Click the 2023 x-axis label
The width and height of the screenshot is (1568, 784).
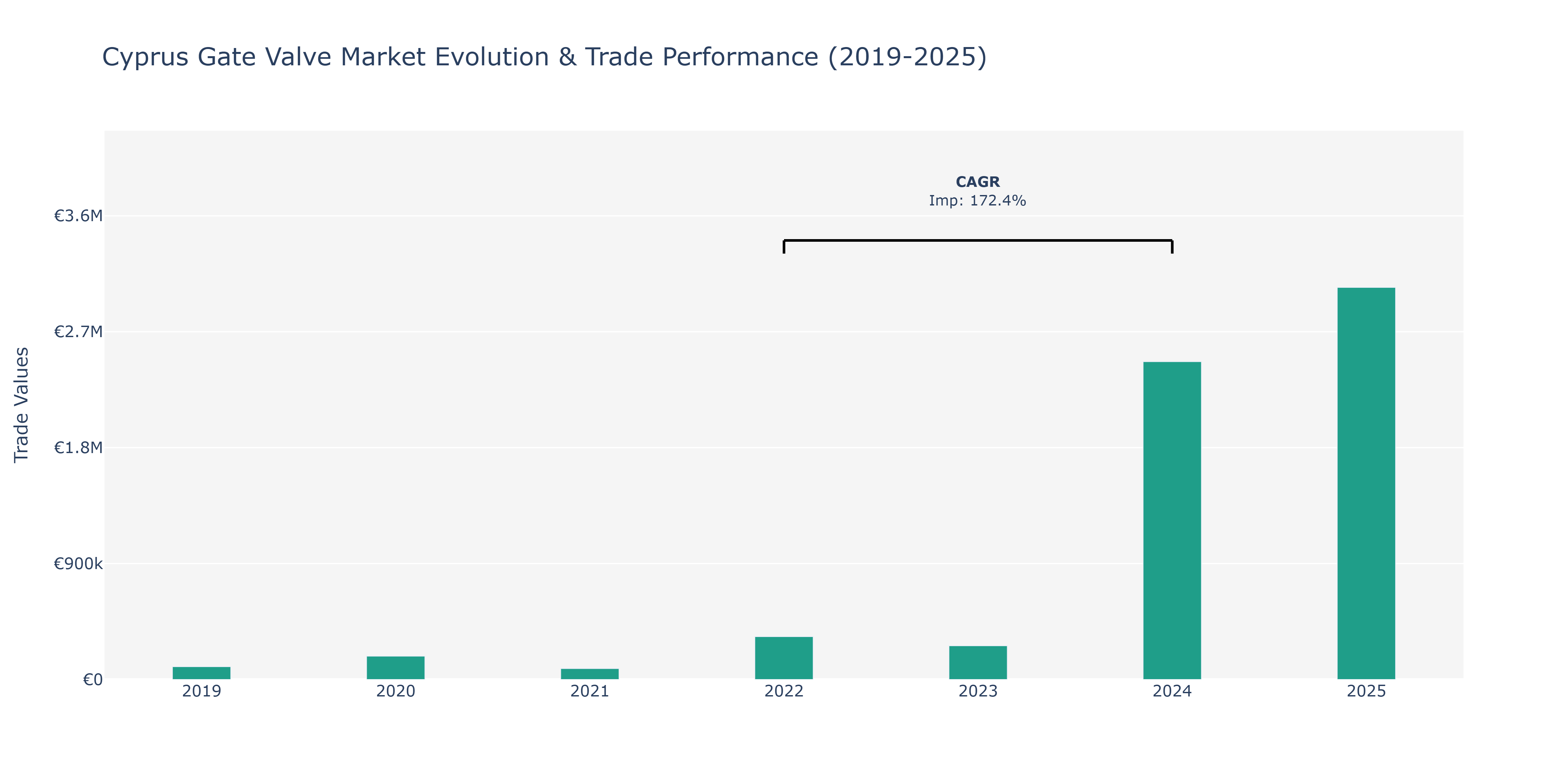click(x=978, y=692)
